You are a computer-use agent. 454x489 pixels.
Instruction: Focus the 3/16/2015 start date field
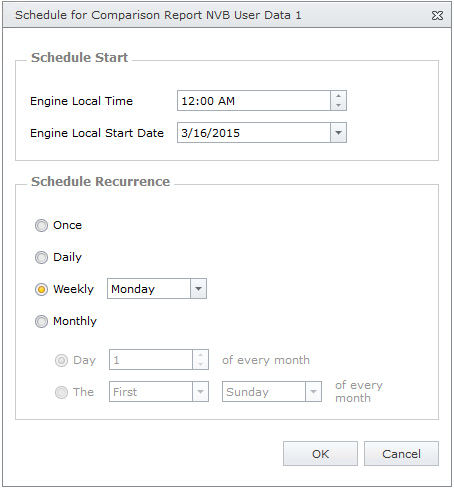pyautogui.click(x=254, y=133)
